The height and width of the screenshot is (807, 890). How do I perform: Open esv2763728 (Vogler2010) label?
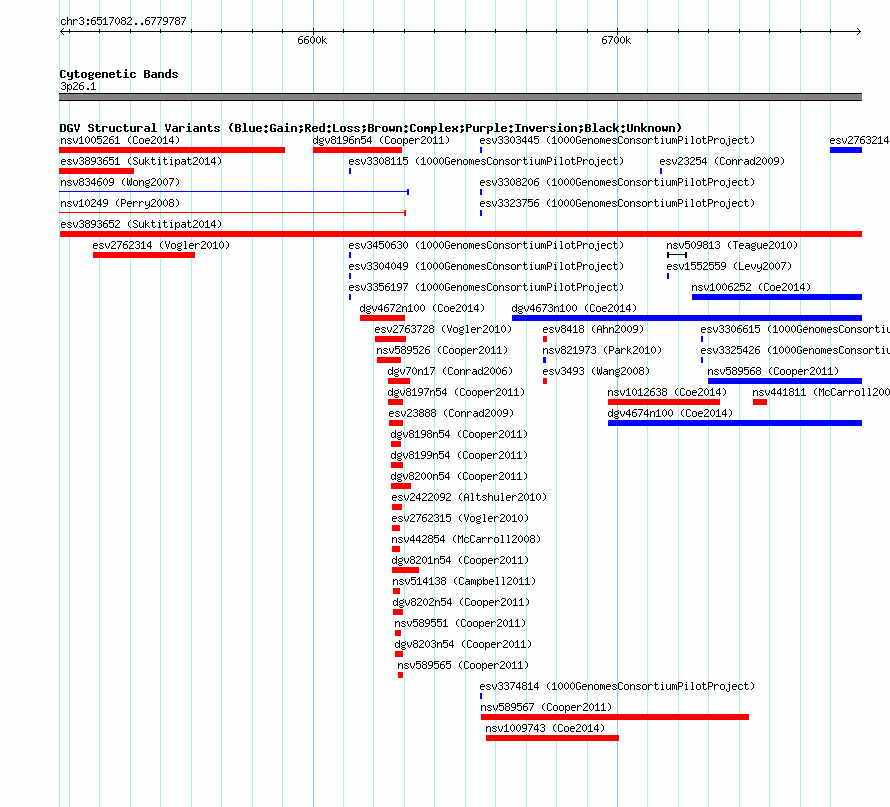click(443, 329)
